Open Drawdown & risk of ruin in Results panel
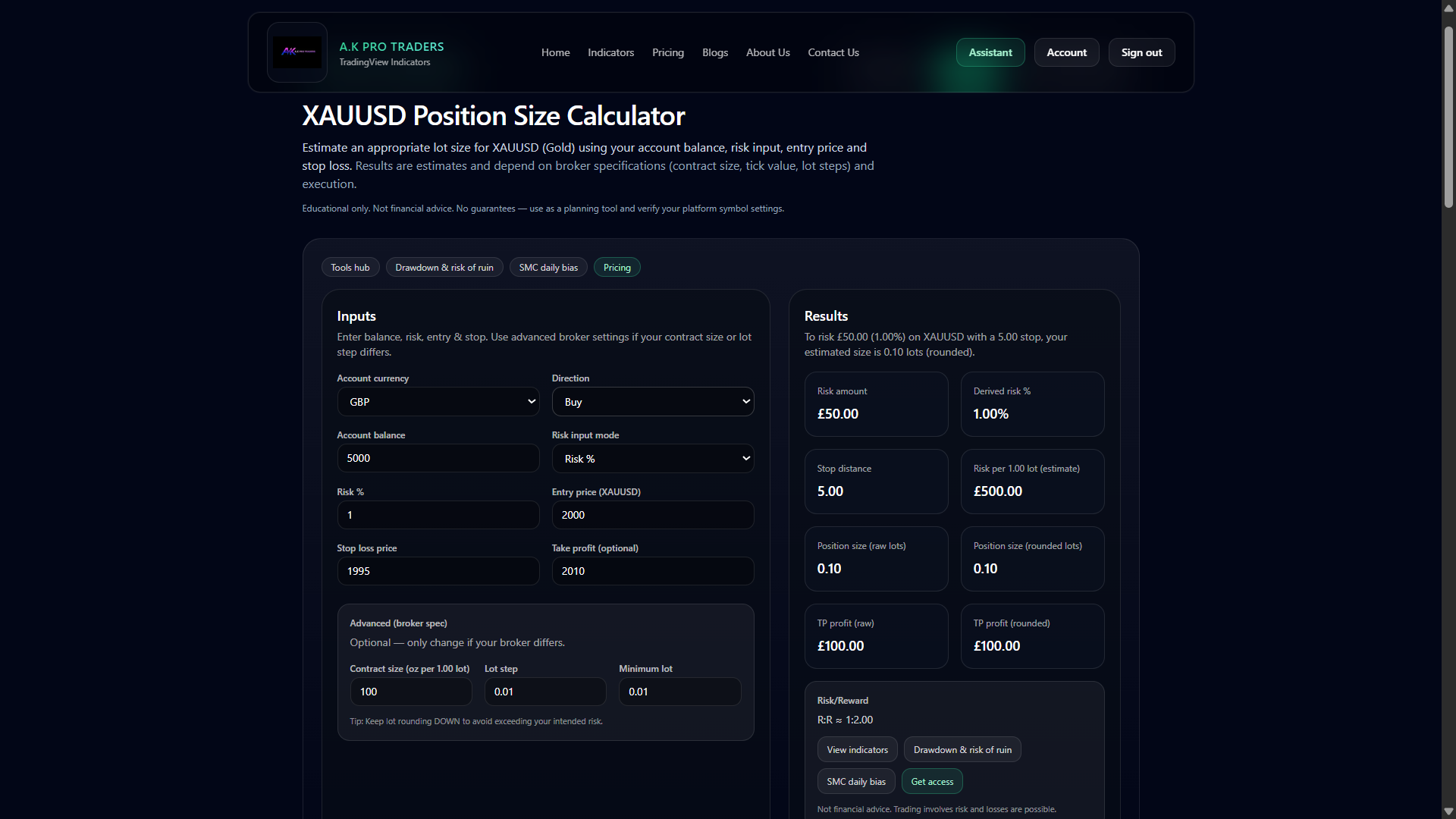This screenshot has width=1456, height=819. click(962, 749)
